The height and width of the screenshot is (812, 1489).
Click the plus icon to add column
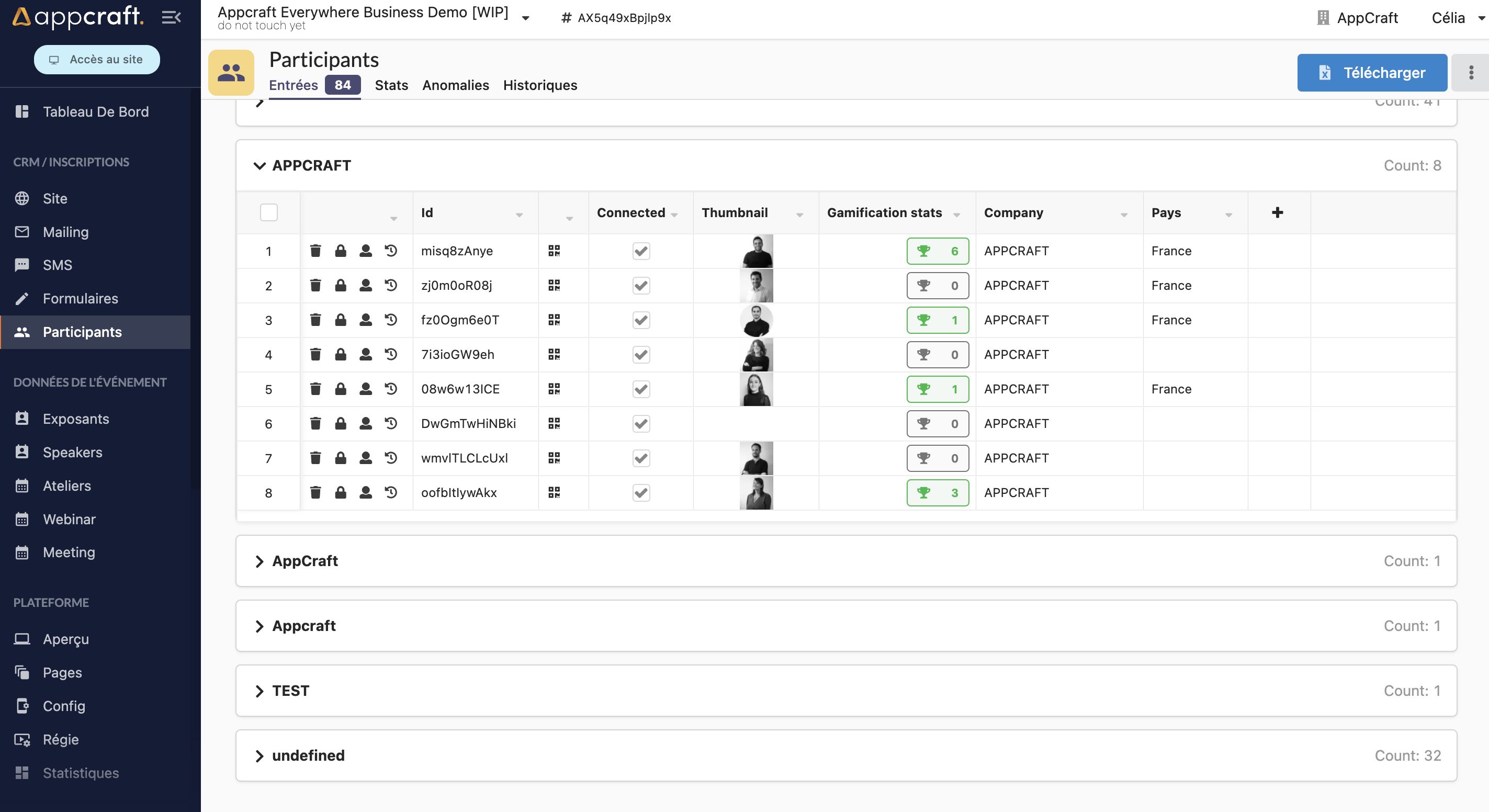tap(1278, 212)
